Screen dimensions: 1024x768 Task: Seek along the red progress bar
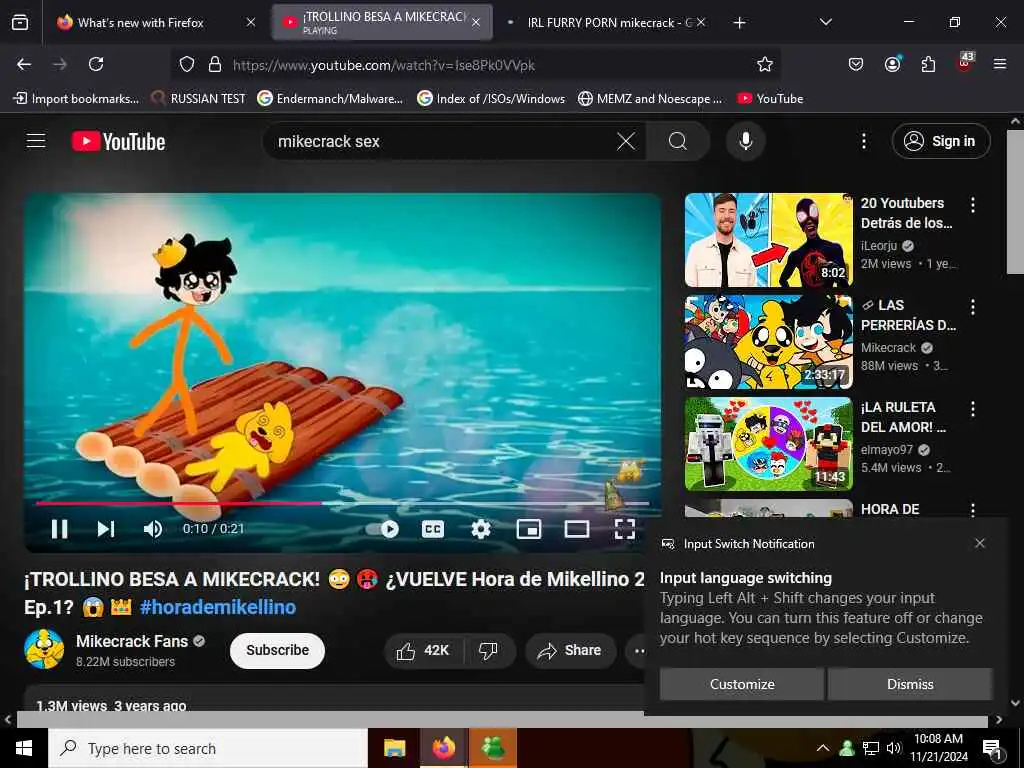(x=342, y=504)
